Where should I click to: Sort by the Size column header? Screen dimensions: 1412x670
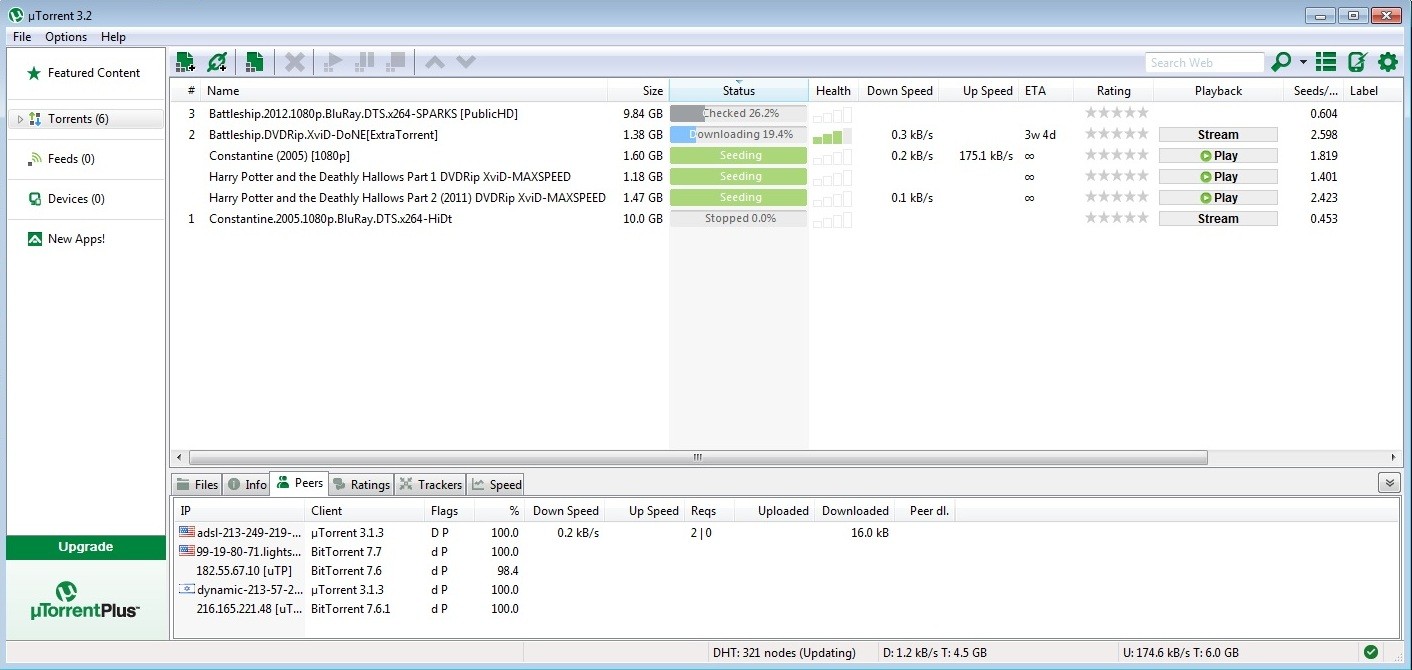(638, 91)
